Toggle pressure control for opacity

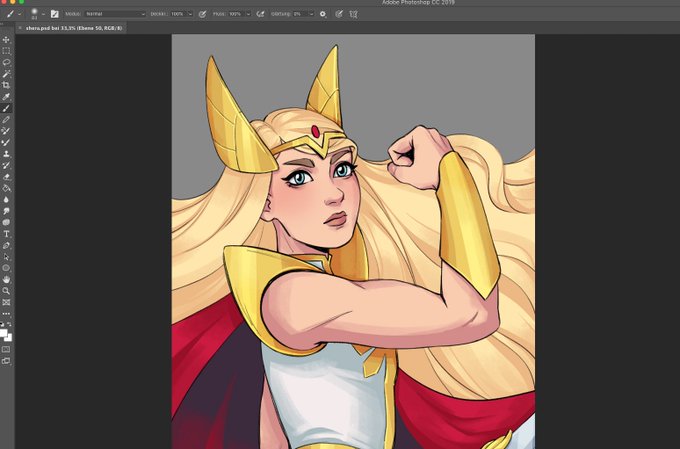(x=202, y=14)
